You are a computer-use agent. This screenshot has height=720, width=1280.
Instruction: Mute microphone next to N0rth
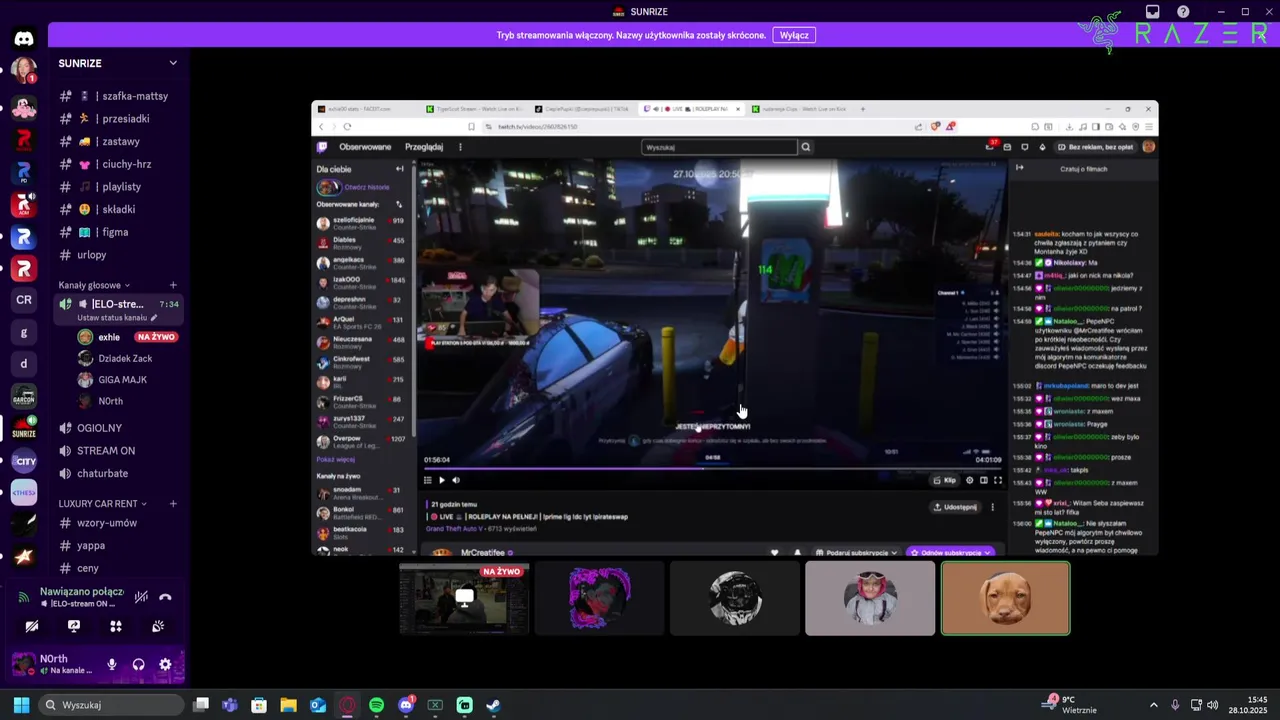(112, 664)
